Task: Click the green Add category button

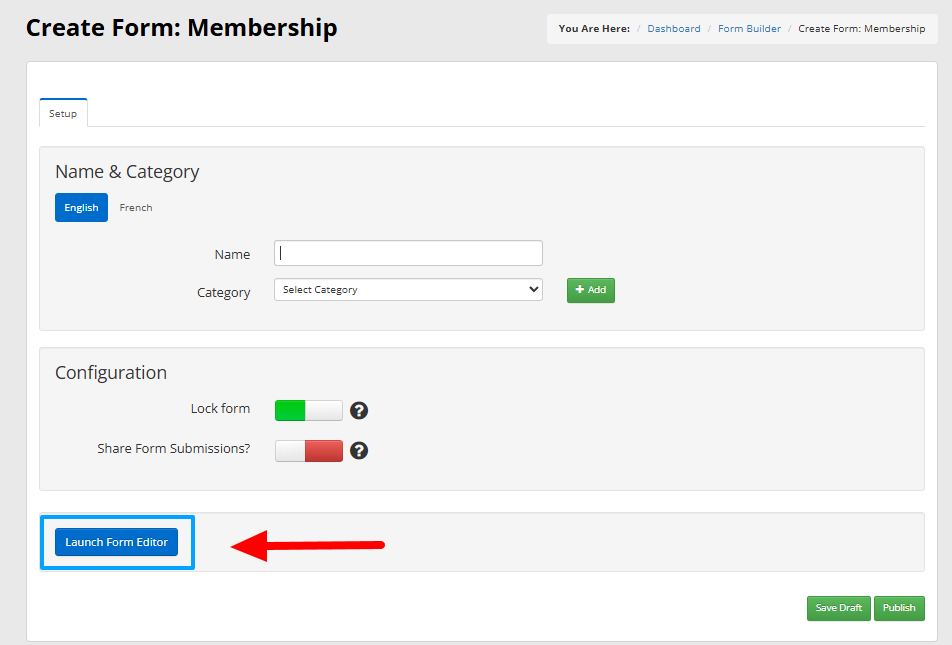Action: [x=591, y=290]
